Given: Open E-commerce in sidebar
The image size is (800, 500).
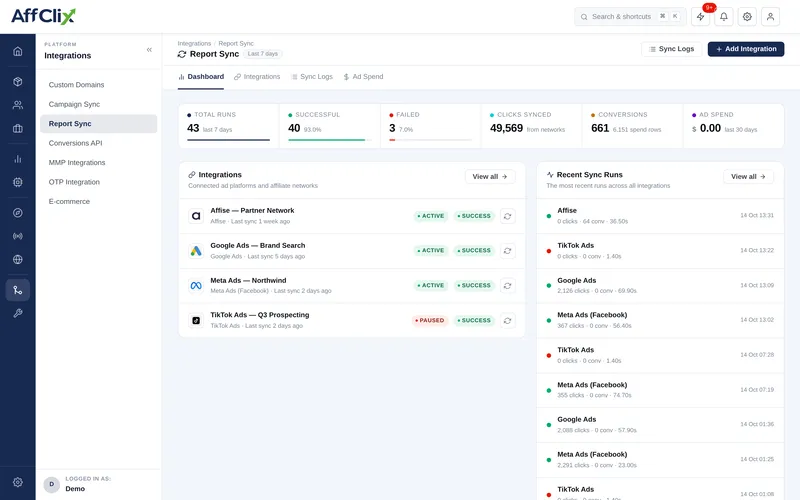Looking at the screenshot, I should tap(98, 201).
